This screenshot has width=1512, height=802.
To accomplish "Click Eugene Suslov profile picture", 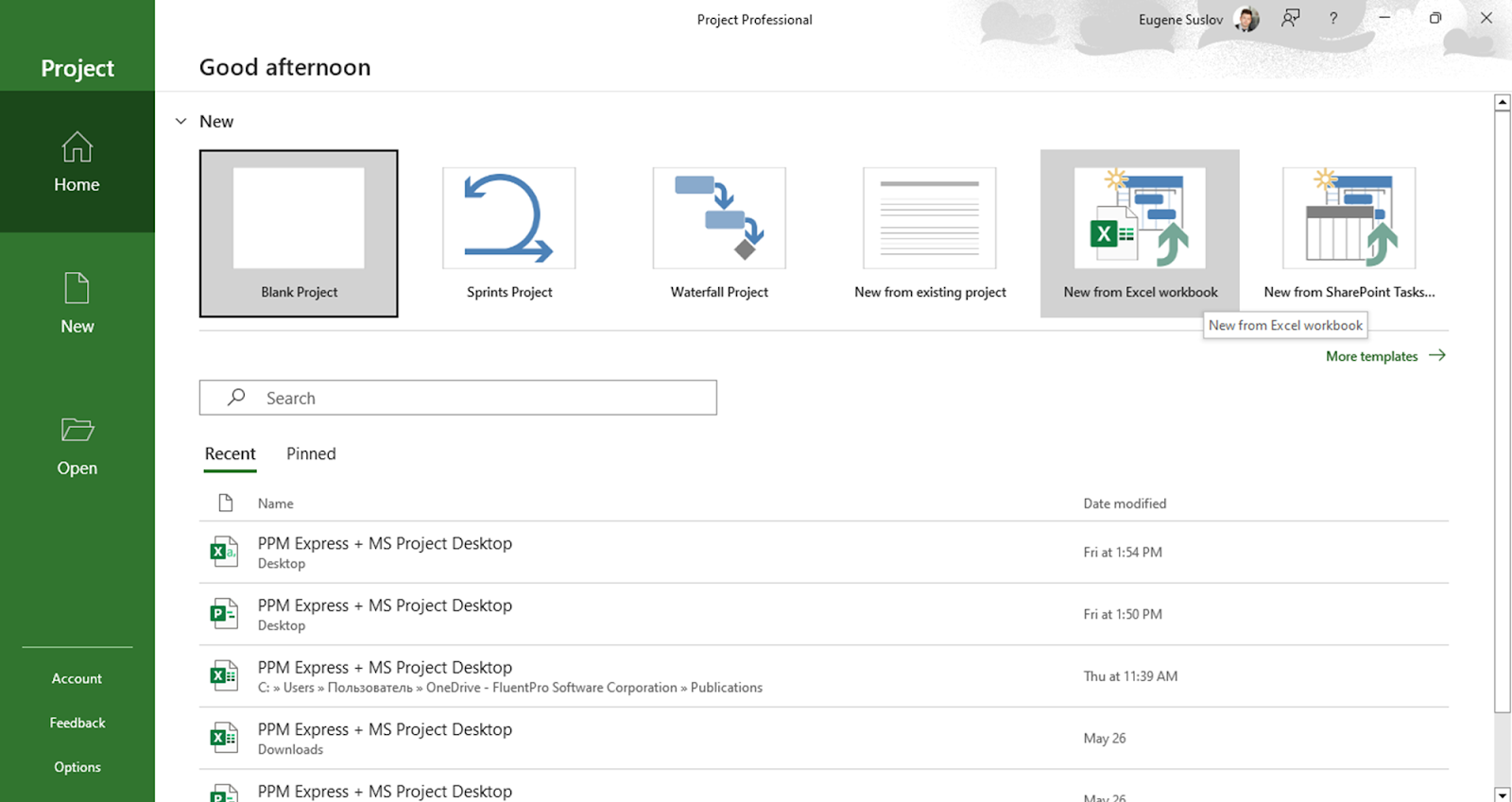I will click(1246, 19).
